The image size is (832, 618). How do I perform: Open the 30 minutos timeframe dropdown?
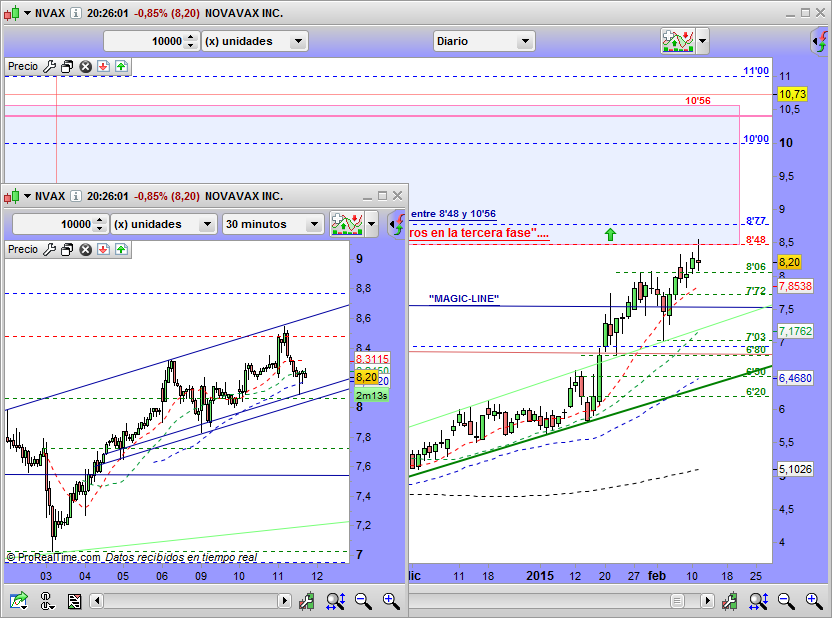(x=273, y=224)
